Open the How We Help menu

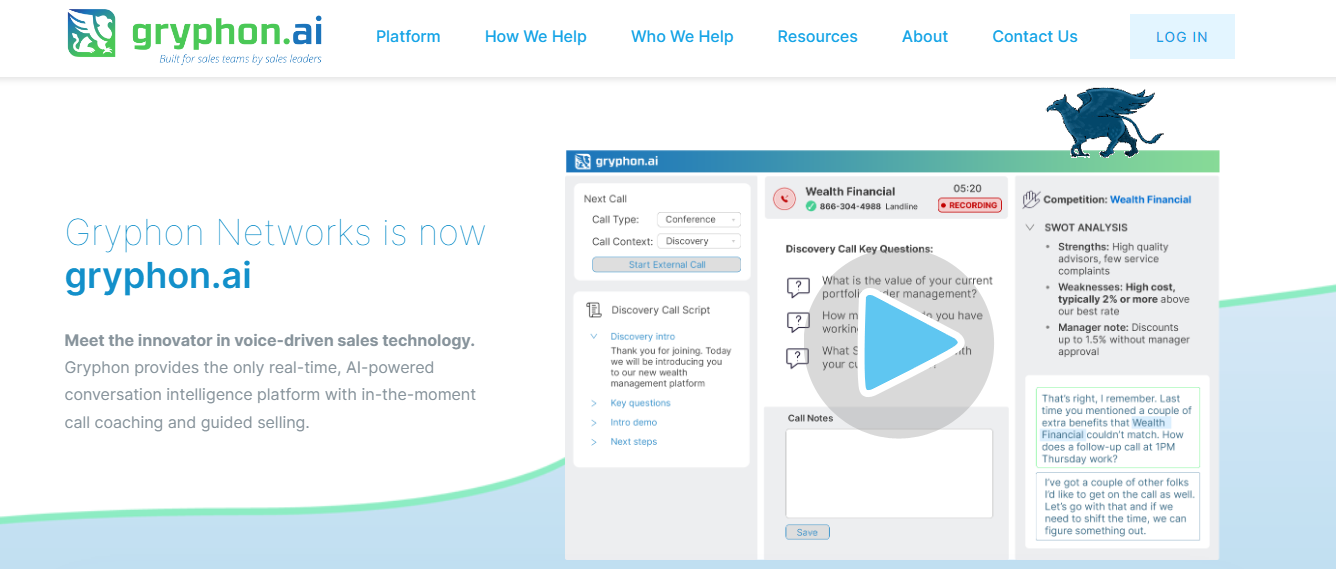tap(536, 37)
